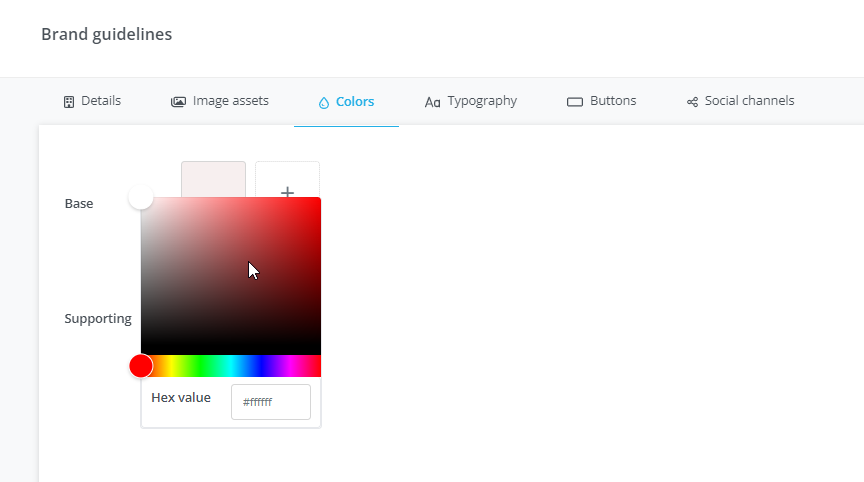Open the Buttons tab

pos(601,101)
